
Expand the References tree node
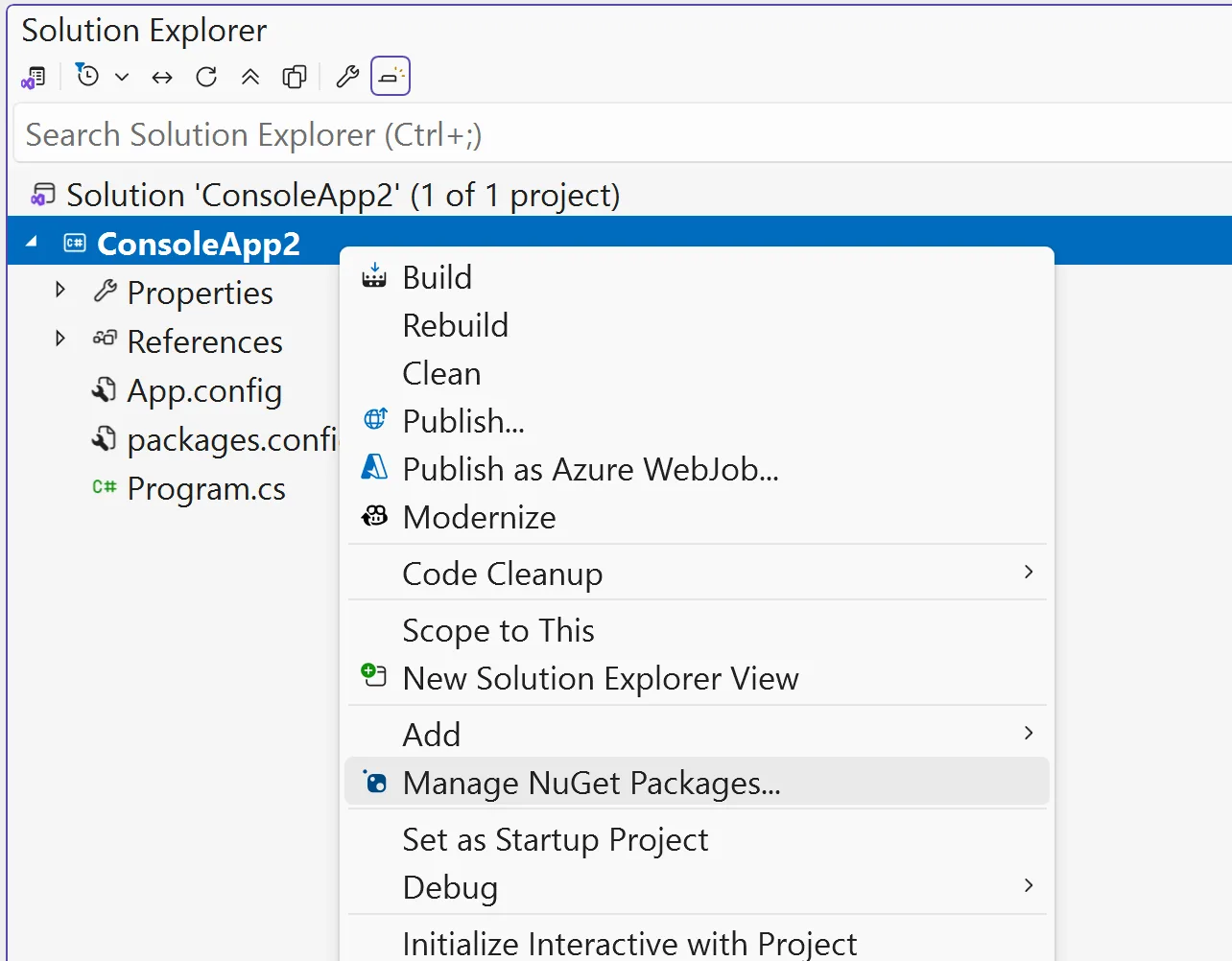(60, 339)
